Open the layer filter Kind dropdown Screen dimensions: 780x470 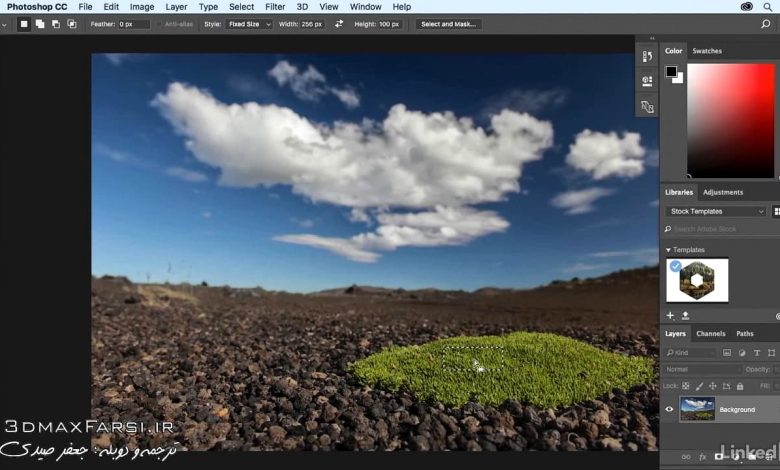[690, 353]
